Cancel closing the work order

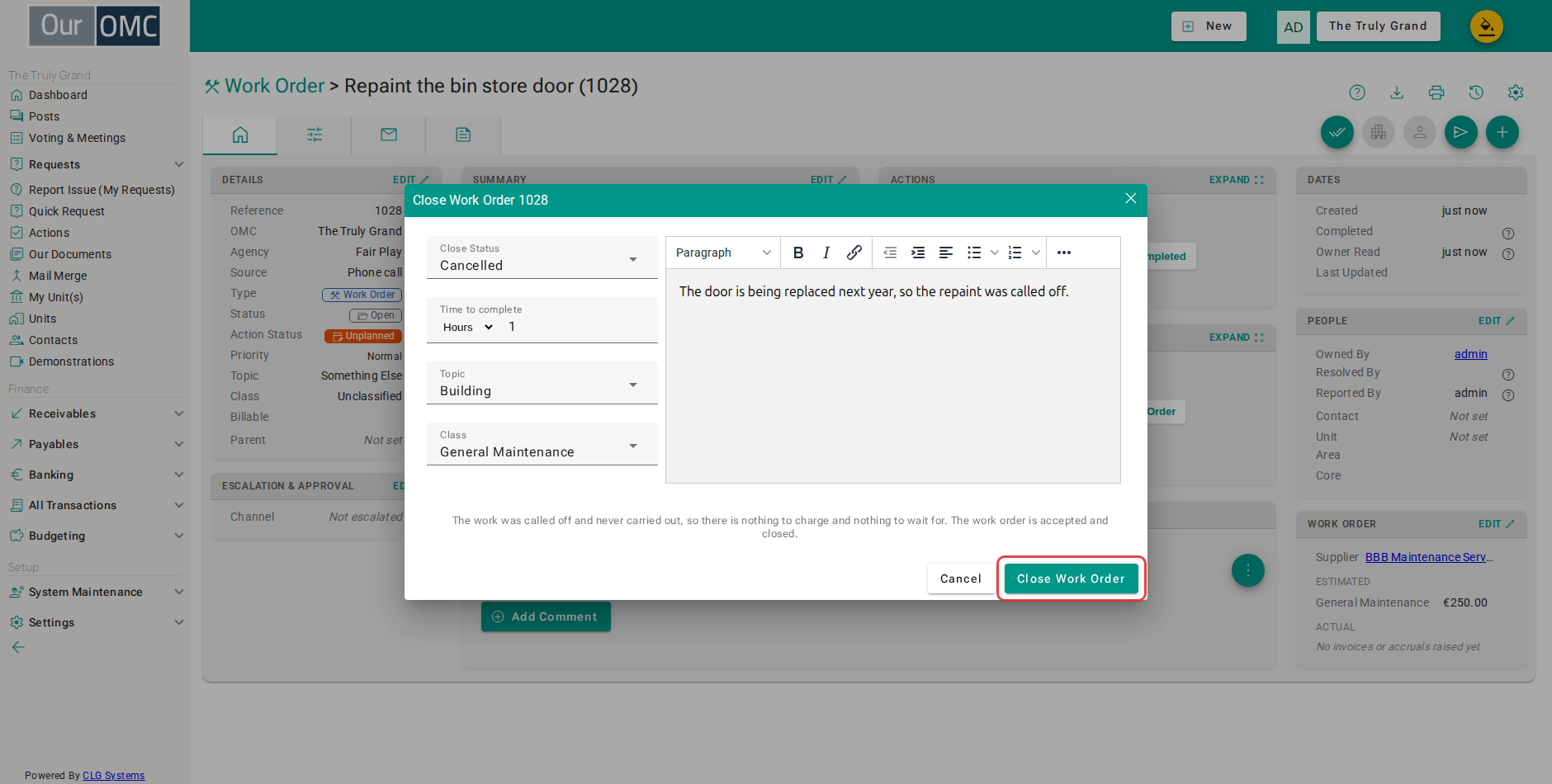tap(961, 579)
